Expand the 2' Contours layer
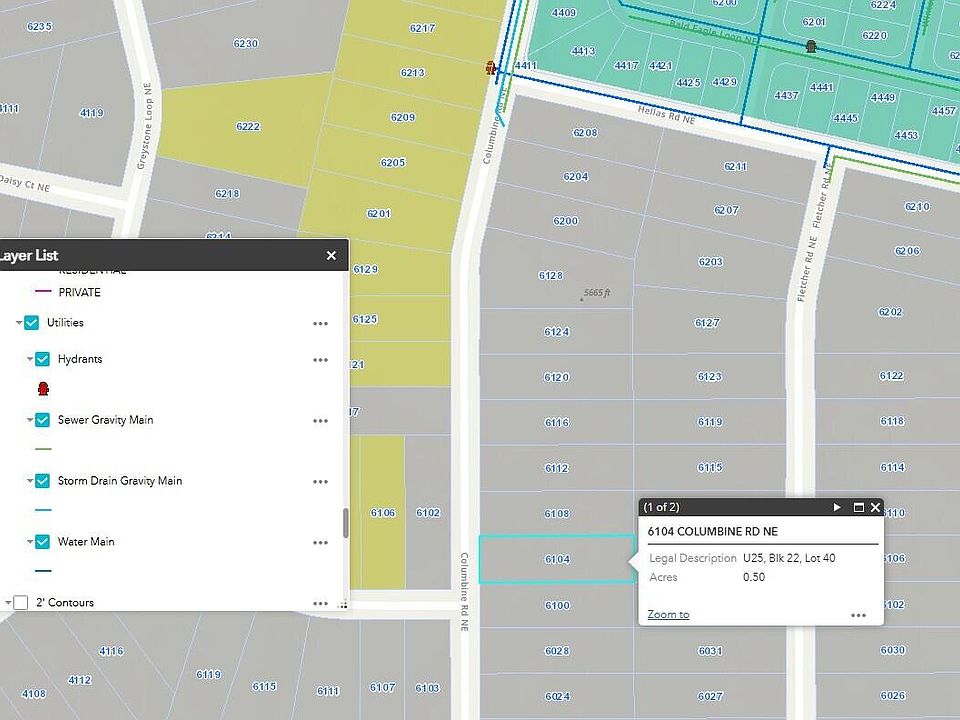 pos(8,603)
